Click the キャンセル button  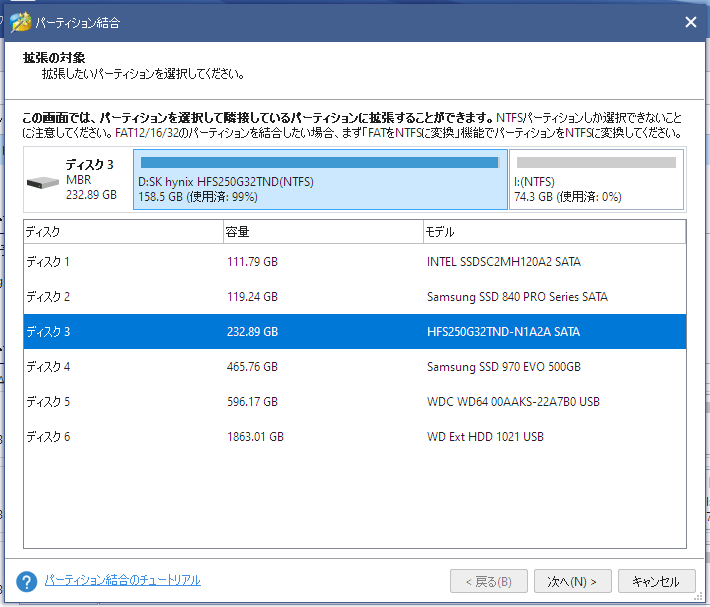(656, 581)
